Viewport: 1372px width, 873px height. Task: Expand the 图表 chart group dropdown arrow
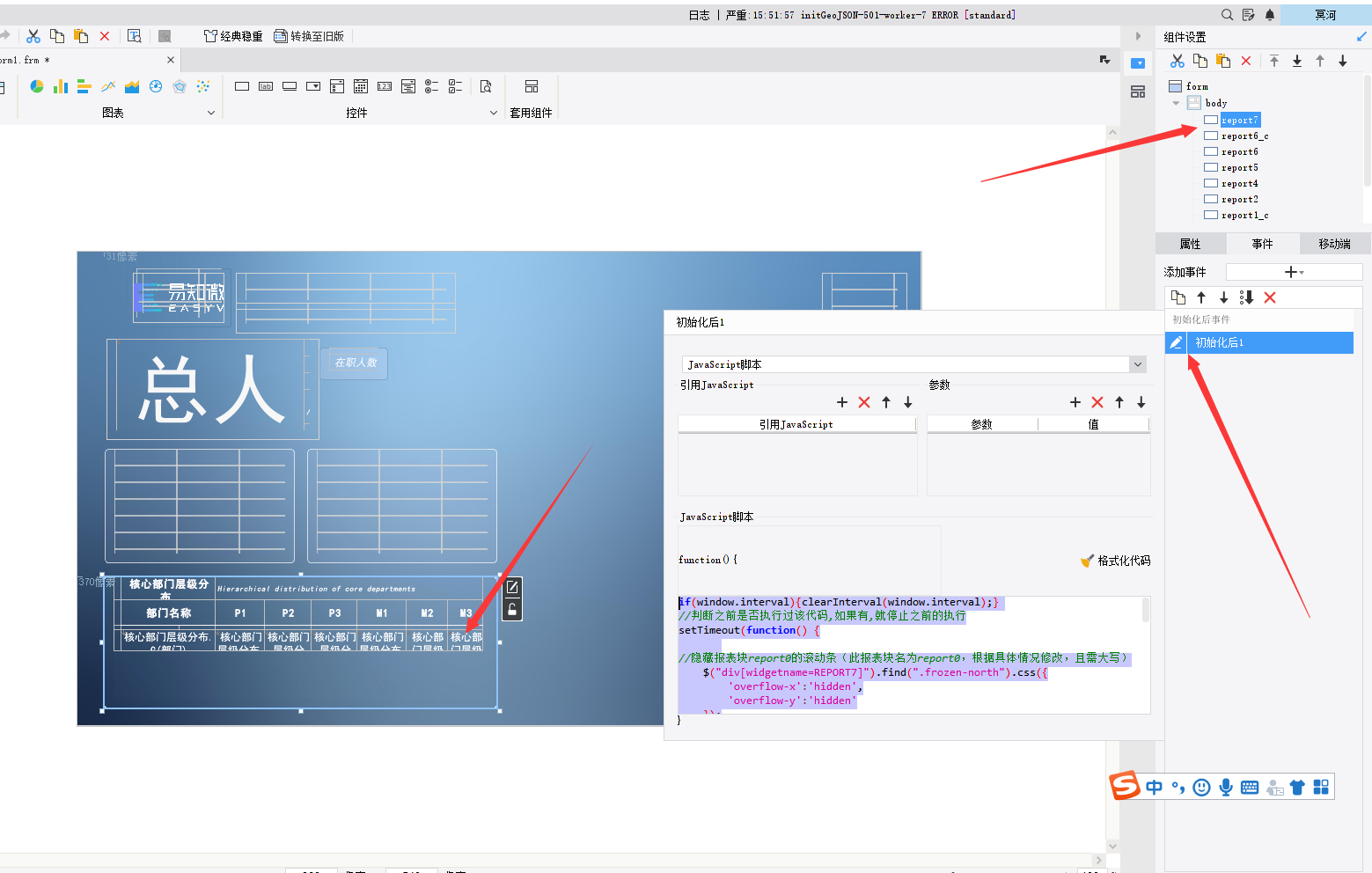tap(211, 113)
